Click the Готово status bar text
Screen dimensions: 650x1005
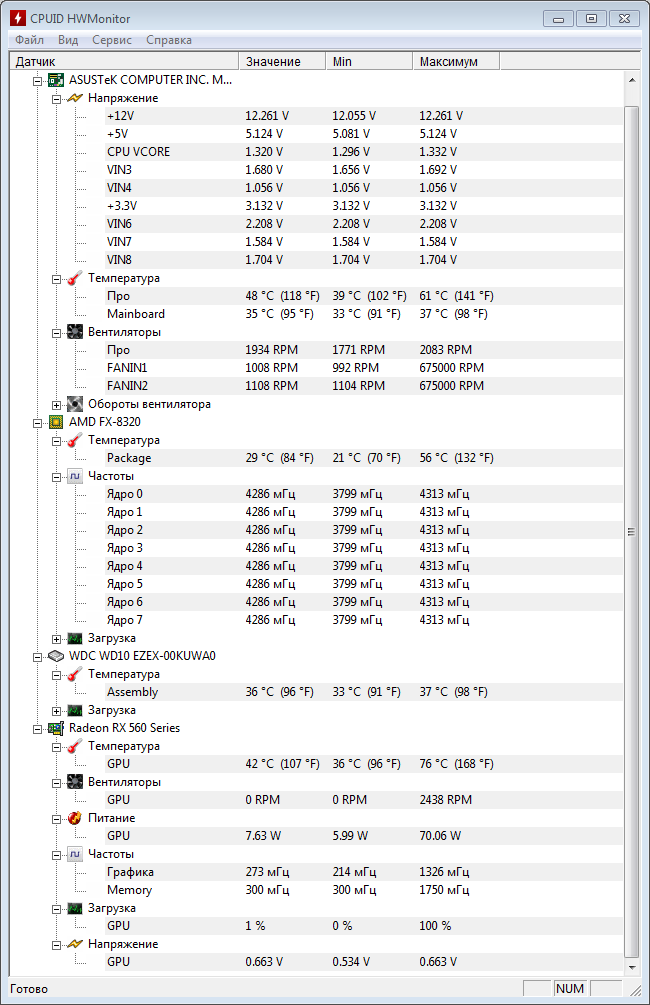tap(29, 989)
